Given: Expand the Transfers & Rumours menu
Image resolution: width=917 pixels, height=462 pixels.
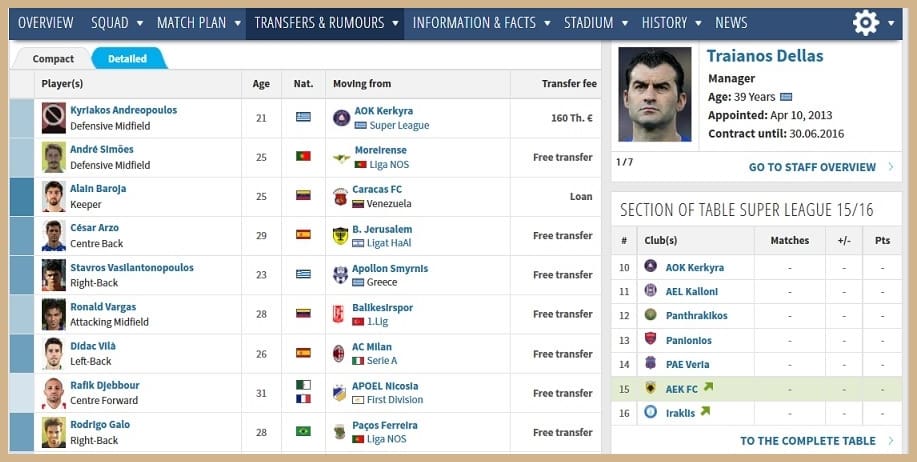Looking at the screenshot, I should pos(326,23).
